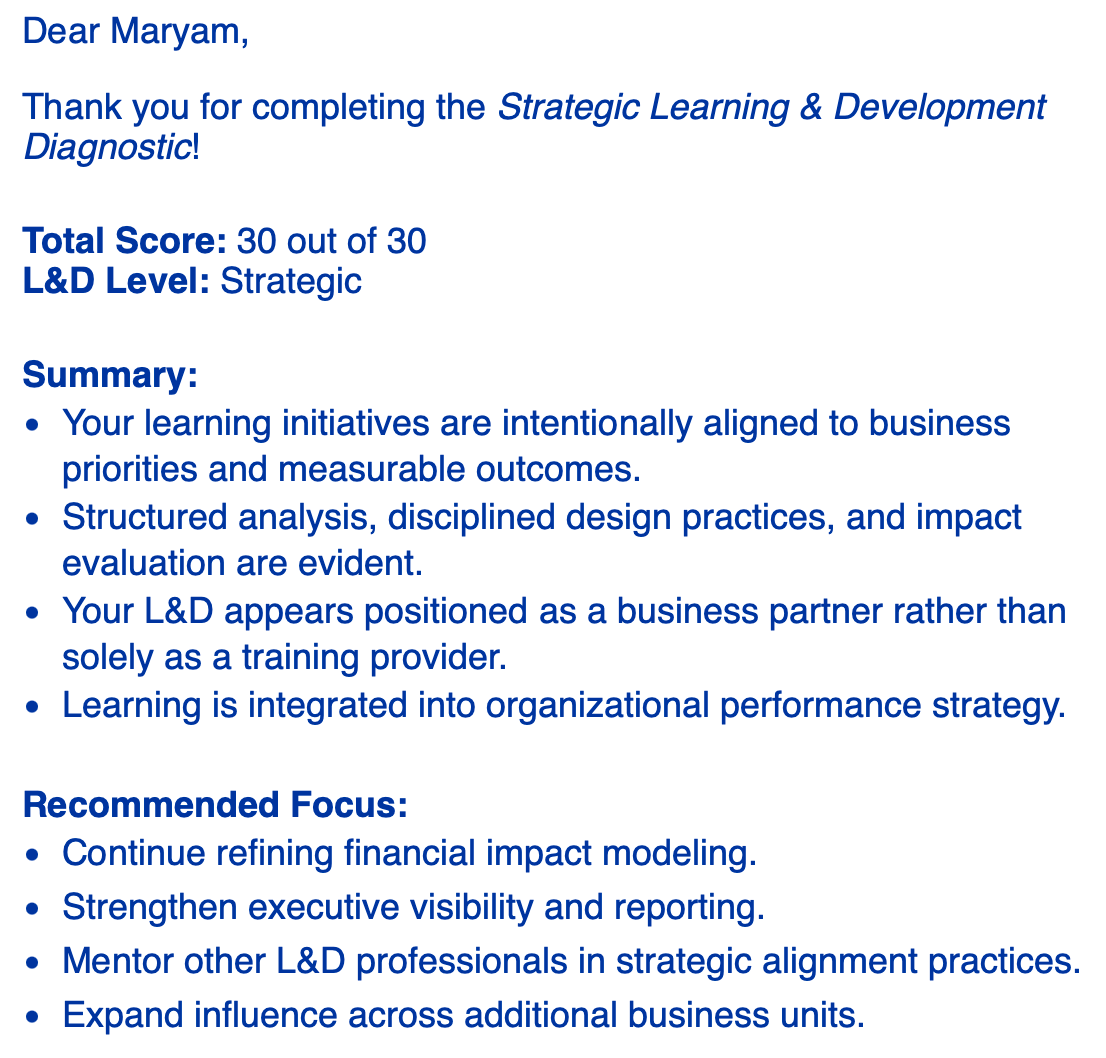Click the bullet about learning initiatives alignment
This screenshot has width=1106, height=1058.
click(536, 423)
